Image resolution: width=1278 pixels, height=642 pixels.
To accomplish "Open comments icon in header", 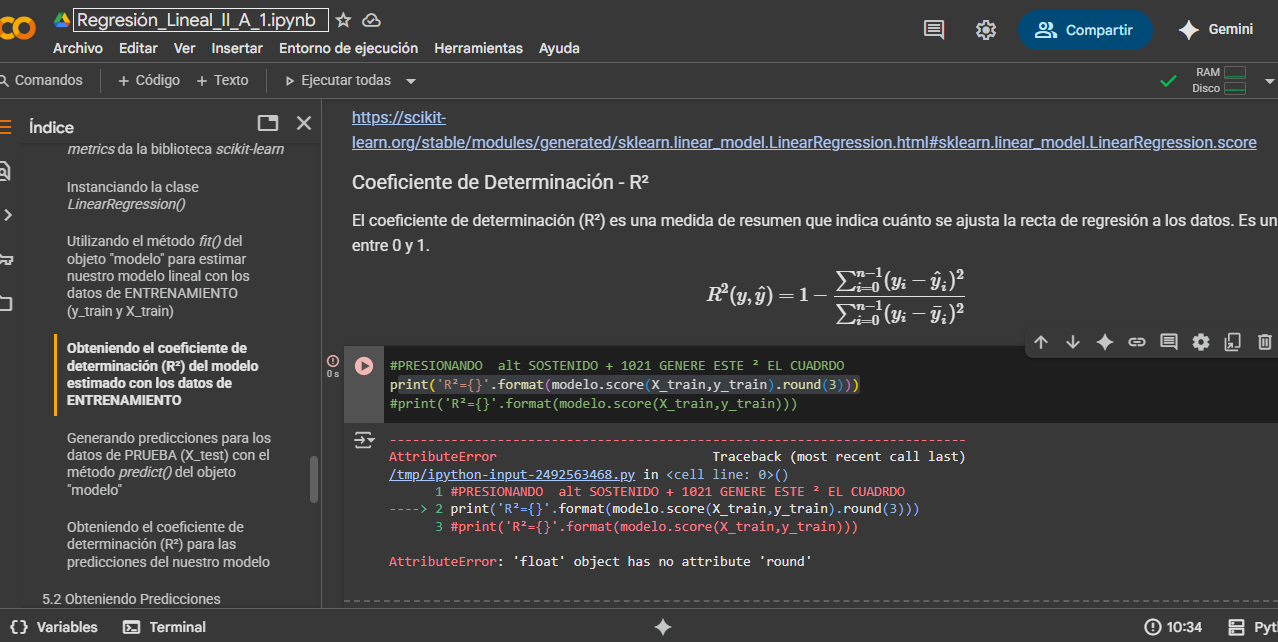I will coord(934,30).
